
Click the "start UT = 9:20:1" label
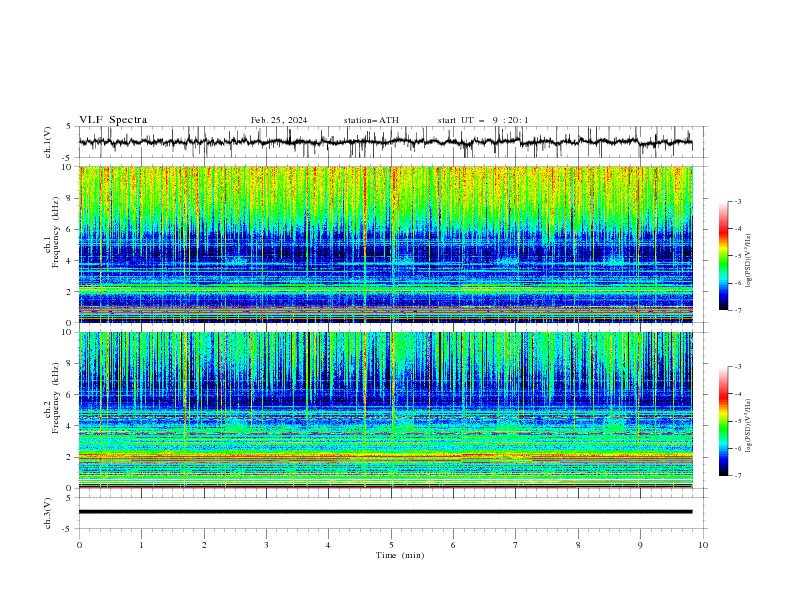[483, 120]
